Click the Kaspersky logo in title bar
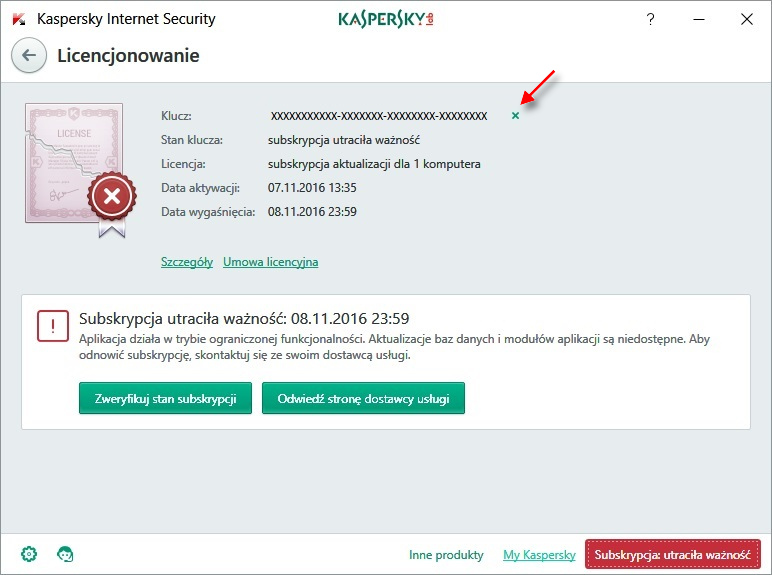The image size is (772, 575). pyautogui.click(x=19, y=19)
